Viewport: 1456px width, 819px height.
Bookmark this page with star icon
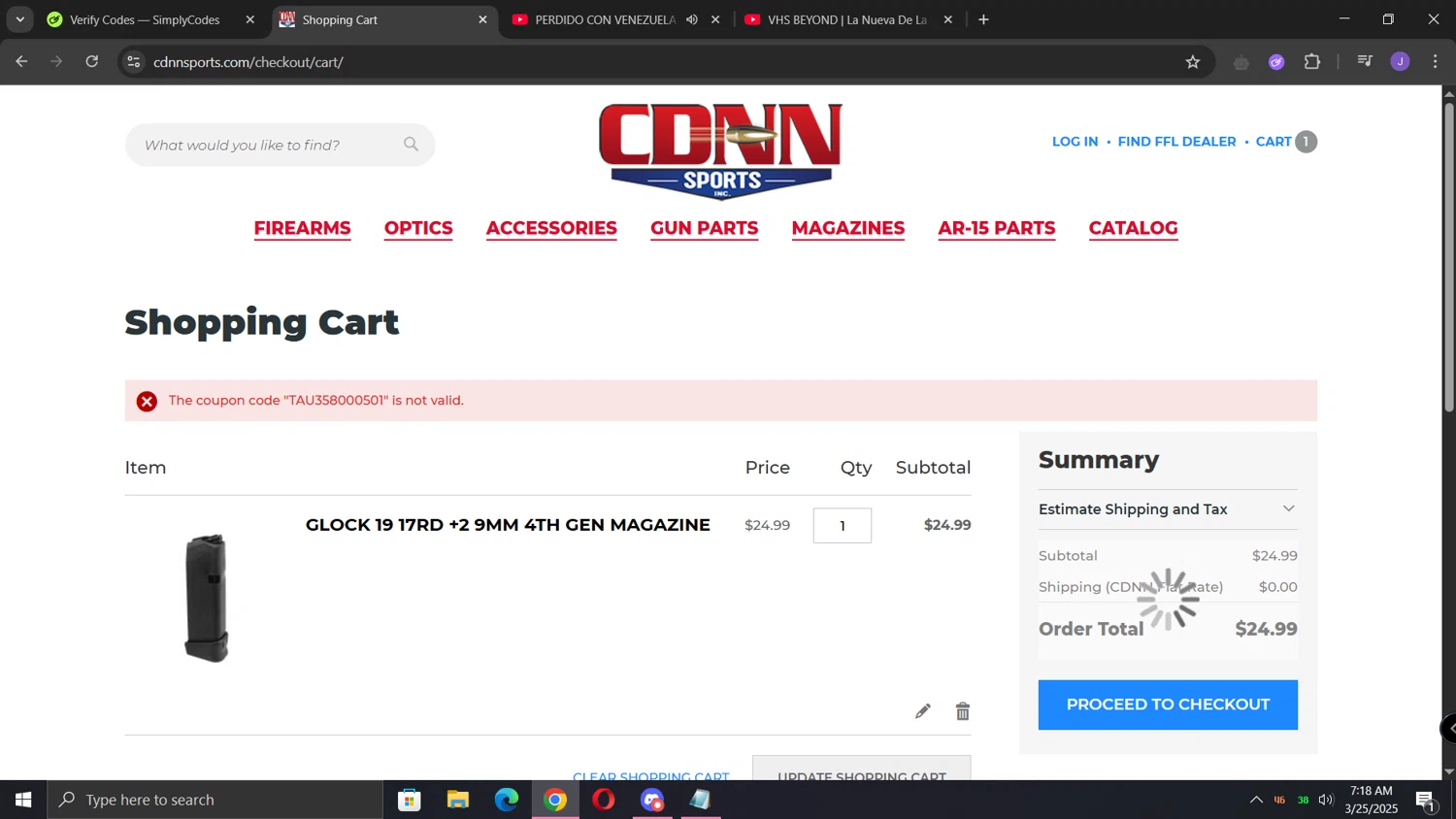[x=1193, y=62]
